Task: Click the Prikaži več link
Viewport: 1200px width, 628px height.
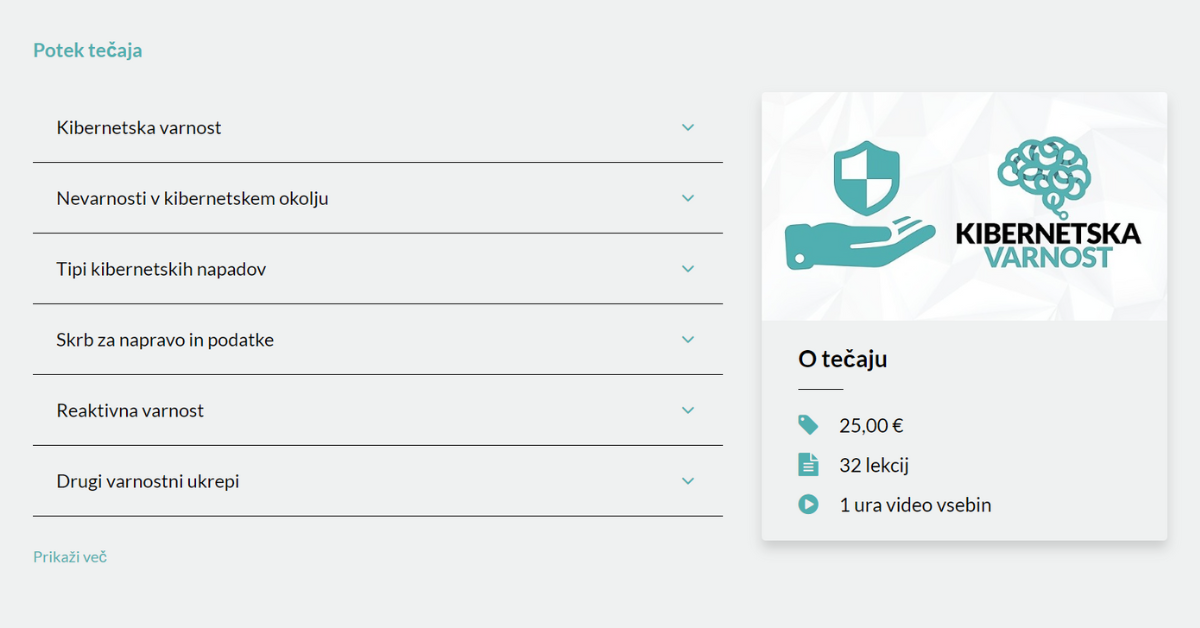Action: click(x=70, y=557)
